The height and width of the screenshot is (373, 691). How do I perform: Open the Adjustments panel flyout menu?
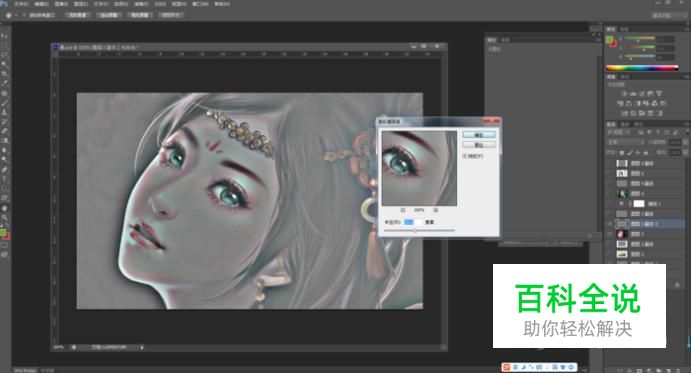coord(686,76)
